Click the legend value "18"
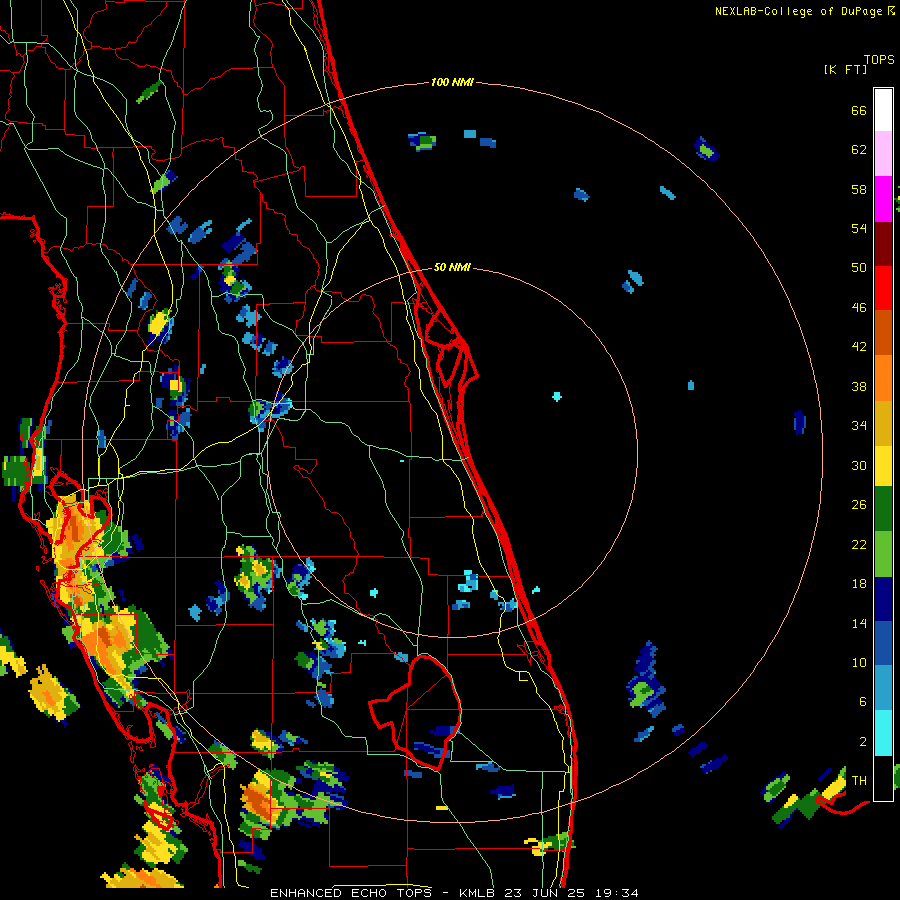Screen dimensions: 900x900 click(x=859, y=584)
